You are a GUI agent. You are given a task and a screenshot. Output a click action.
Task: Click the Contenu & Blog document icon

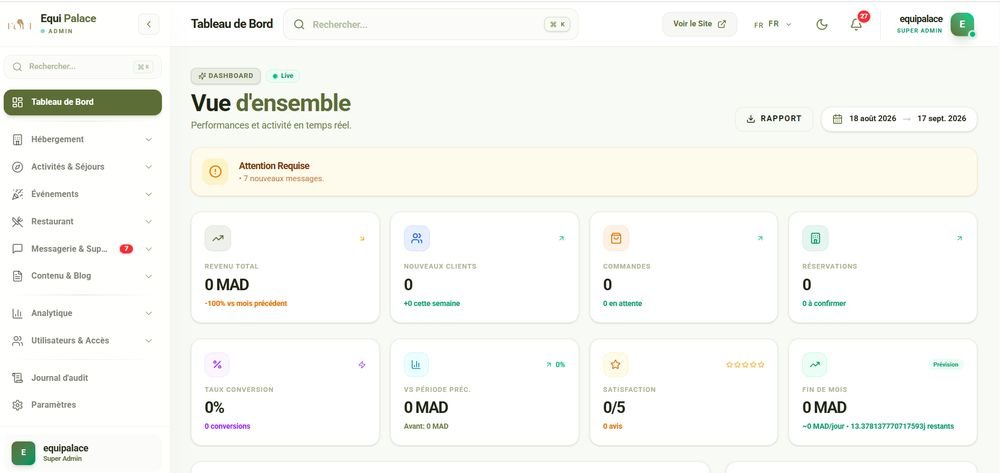click(18, 276)
